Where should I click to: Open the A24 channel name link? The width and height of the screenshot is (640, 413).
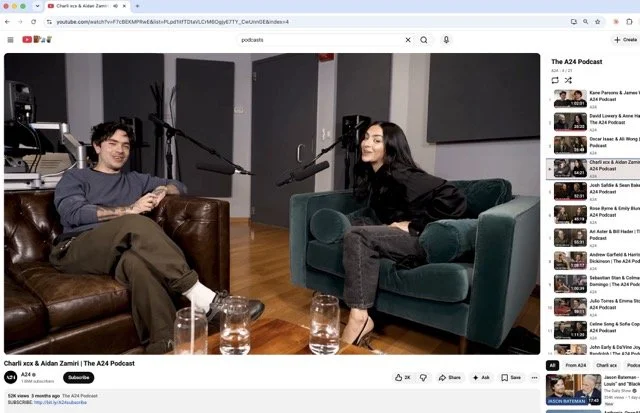[x=26, y=374]
